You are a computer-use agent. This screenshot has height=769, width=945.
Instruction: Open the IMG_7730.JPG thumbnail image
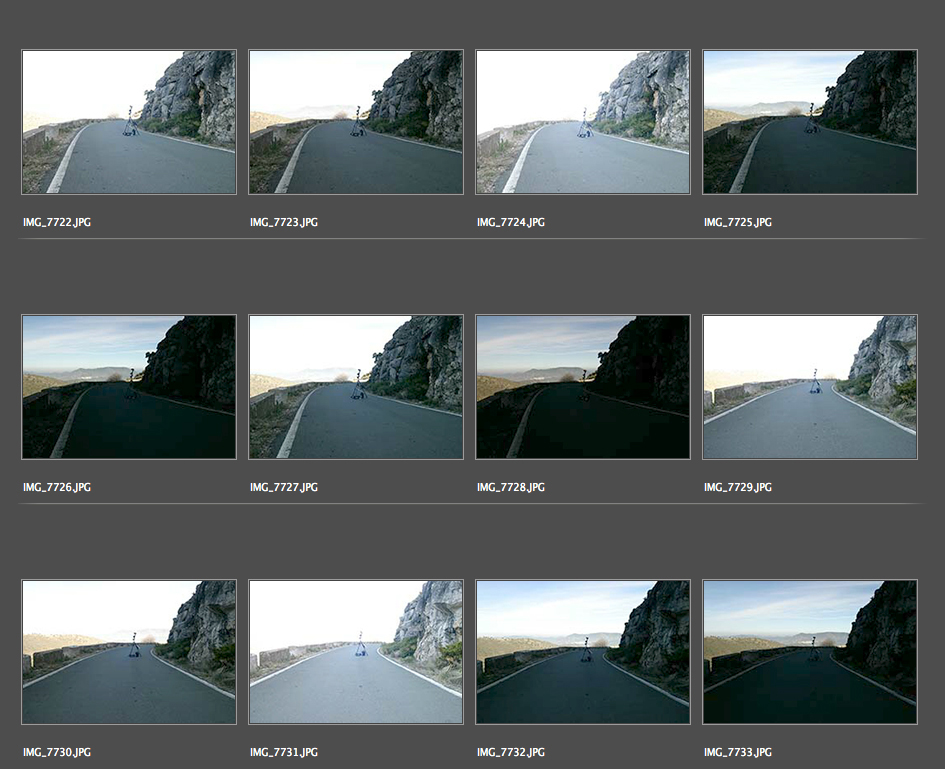click(x=129, y=652)
